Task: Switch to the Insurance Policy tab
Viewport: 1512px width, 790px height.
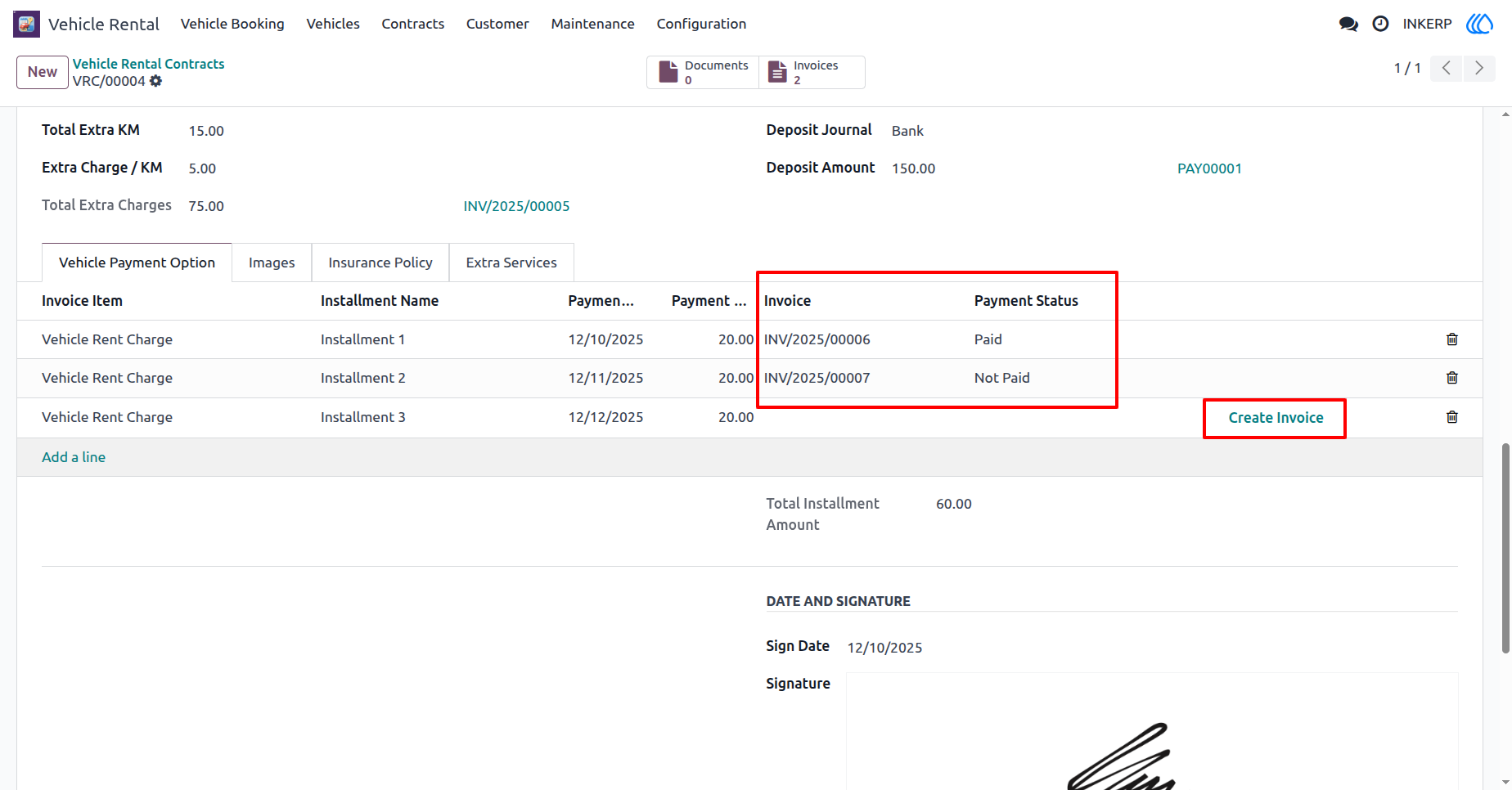Action: pyautogui.click(x=380, y=263)
